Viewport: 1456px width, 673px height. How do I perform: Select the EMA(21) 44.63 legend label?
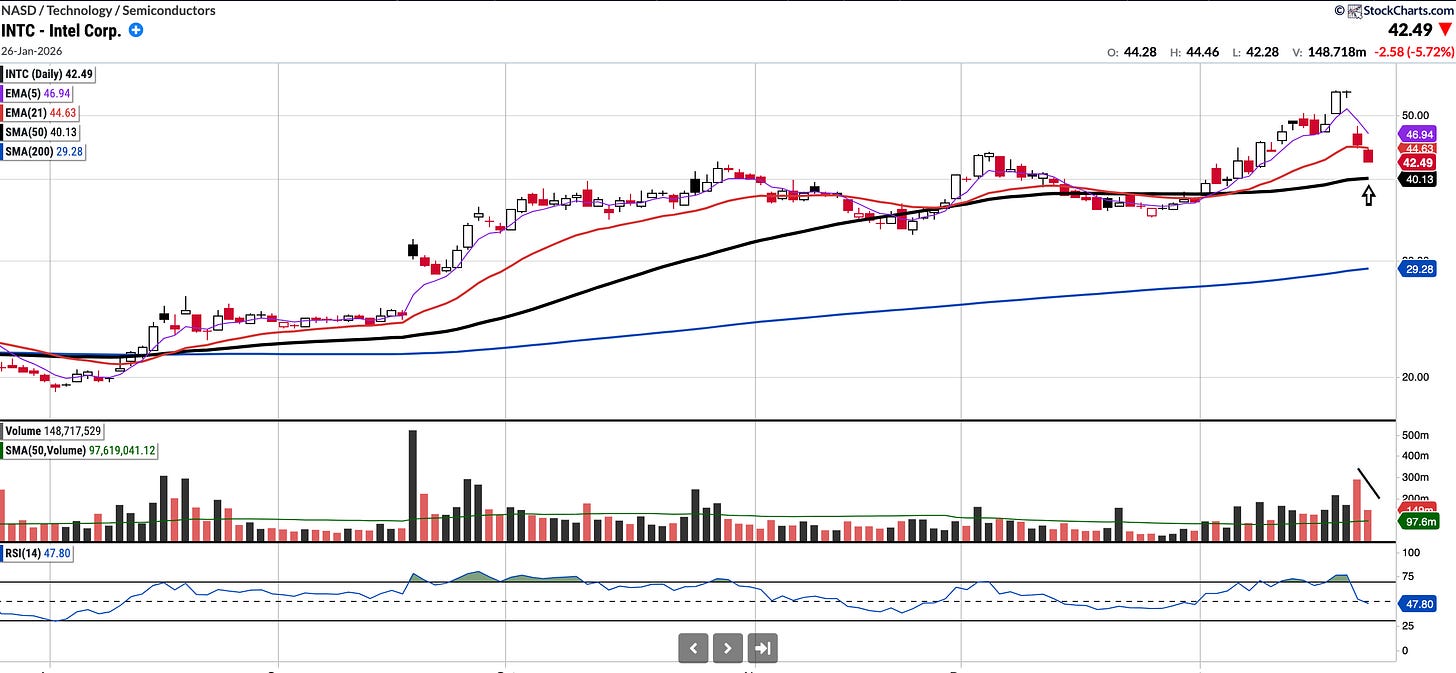[x=42, y=112]
